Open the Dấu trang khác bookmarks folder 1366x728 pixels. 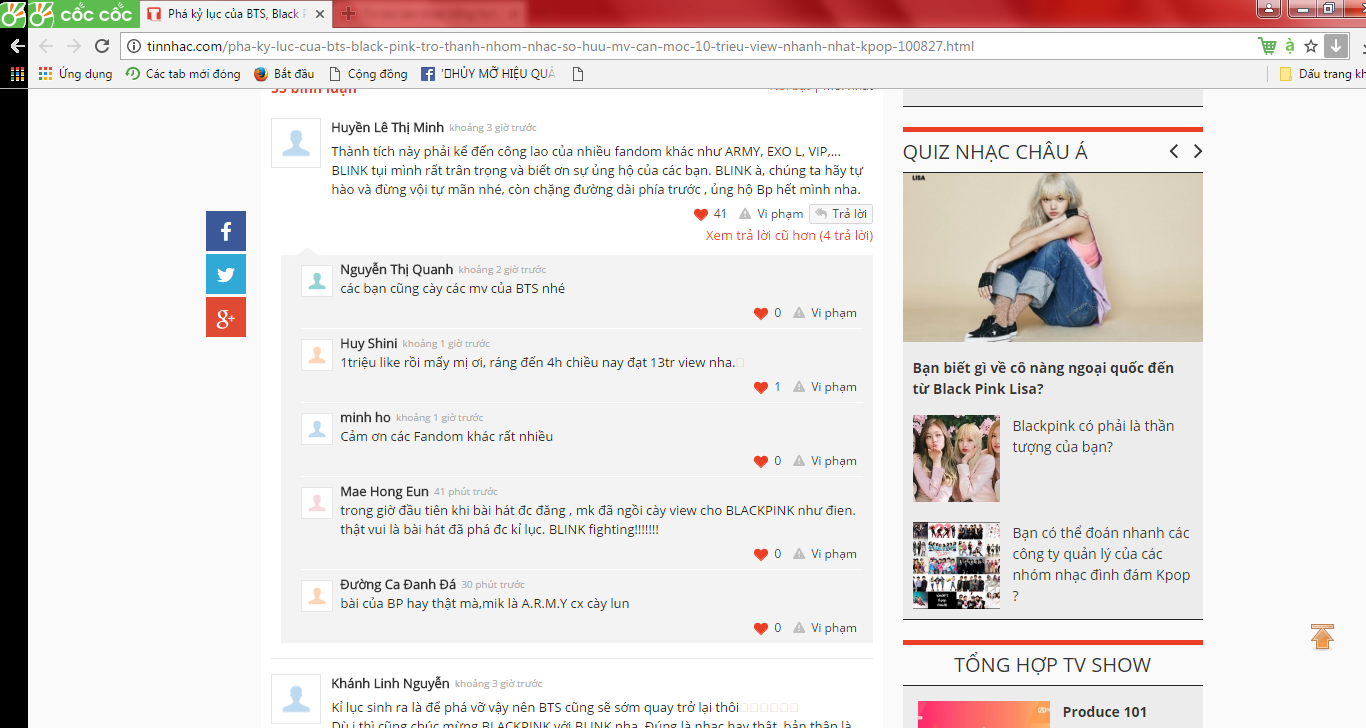pos(1322,74)
